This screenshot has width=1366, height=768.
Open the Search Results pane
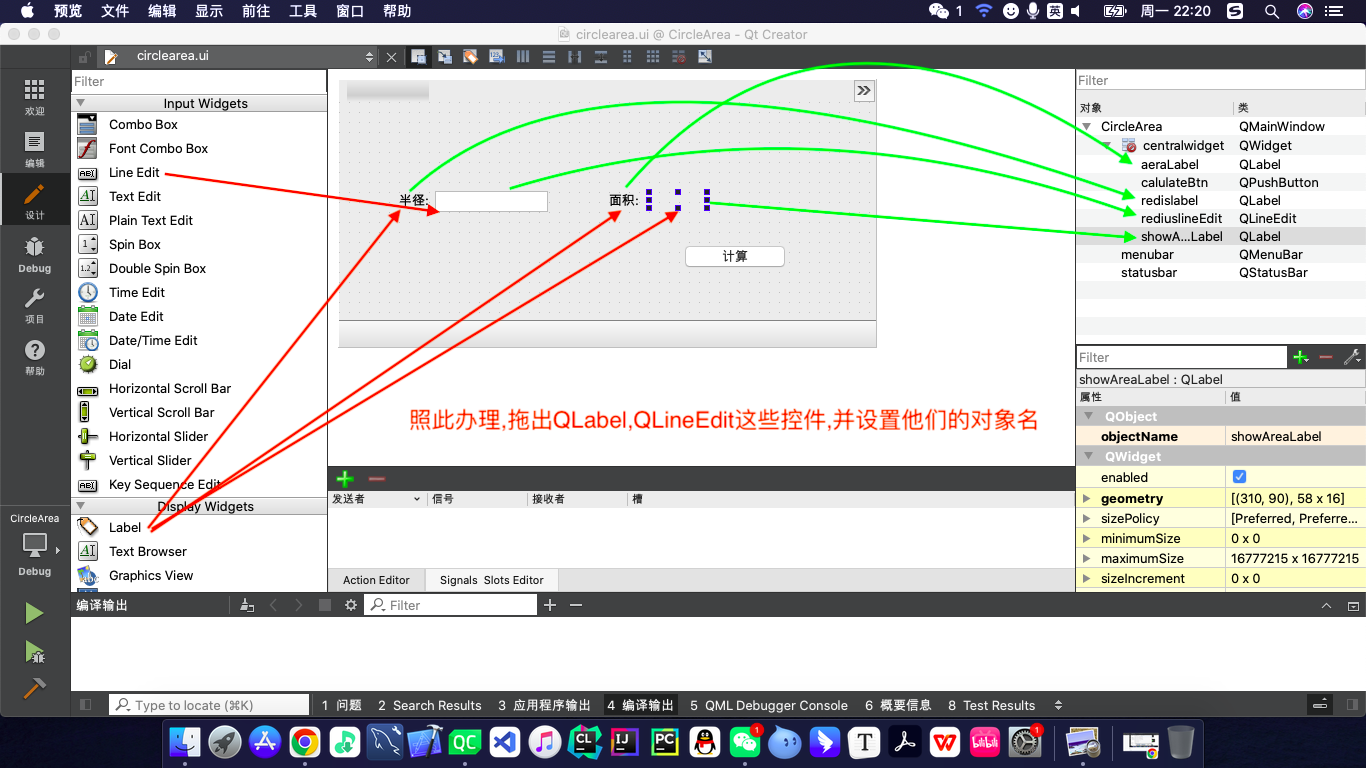[430, 705]
